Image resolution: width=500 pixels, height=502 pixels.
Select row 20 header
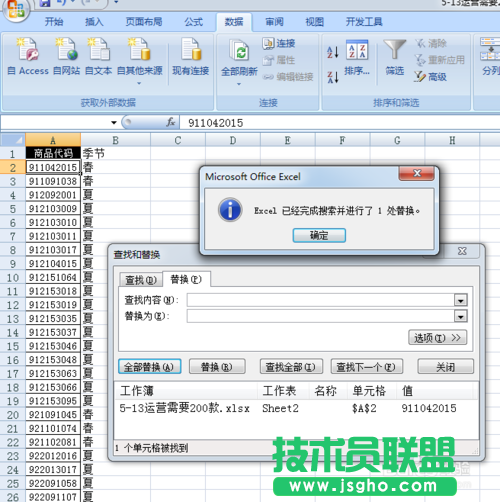coord(13,415)
